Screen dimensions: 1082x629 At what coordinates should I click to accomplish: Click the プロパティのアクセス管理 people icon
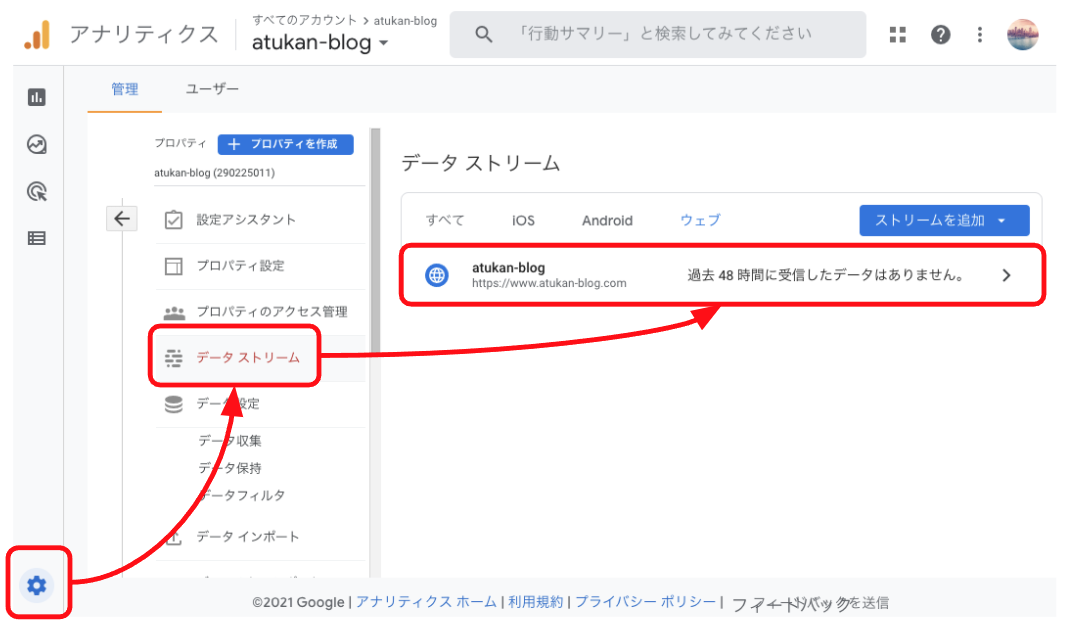click(174, 312)
